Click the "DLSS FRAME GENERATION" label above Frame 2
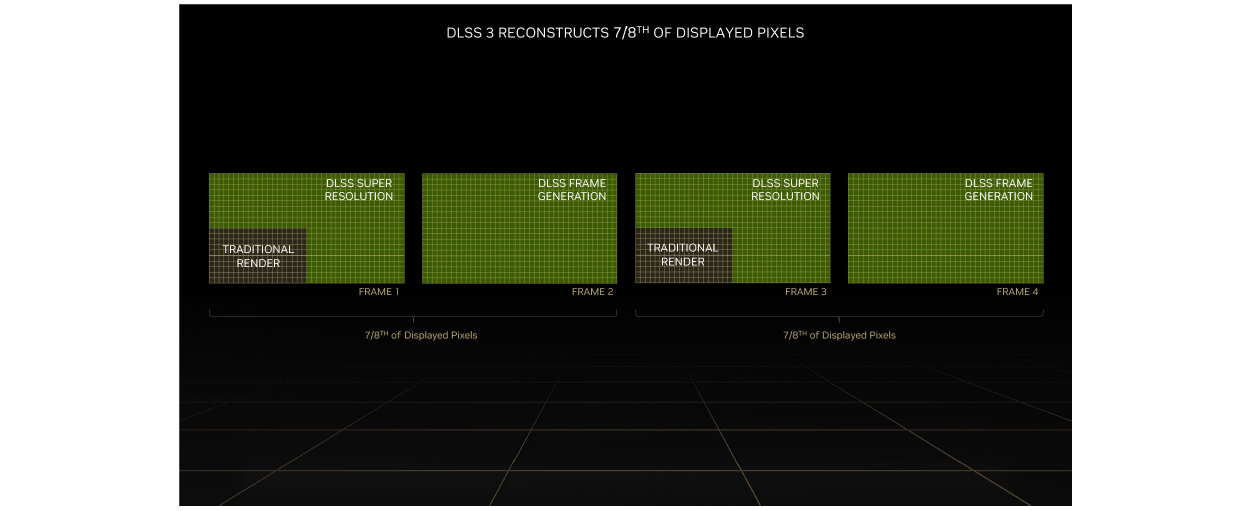The width and height of the screenshot is (1251, 511). [572, 190]
